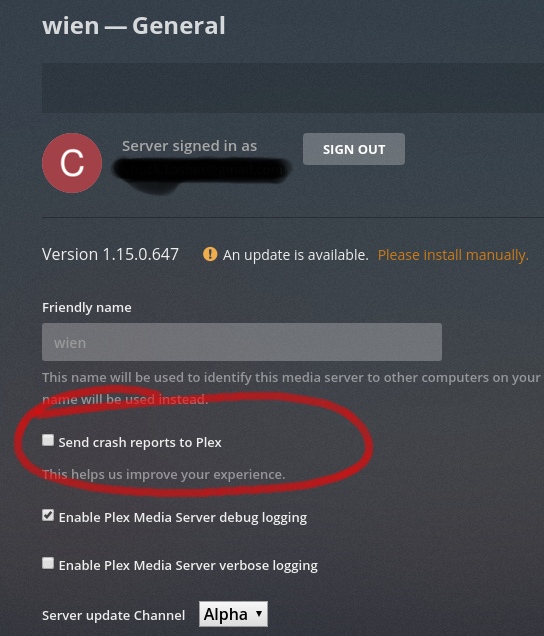Open the Please install manually link
The height and width of the screenshot is (636, 544).
(453, 255)
